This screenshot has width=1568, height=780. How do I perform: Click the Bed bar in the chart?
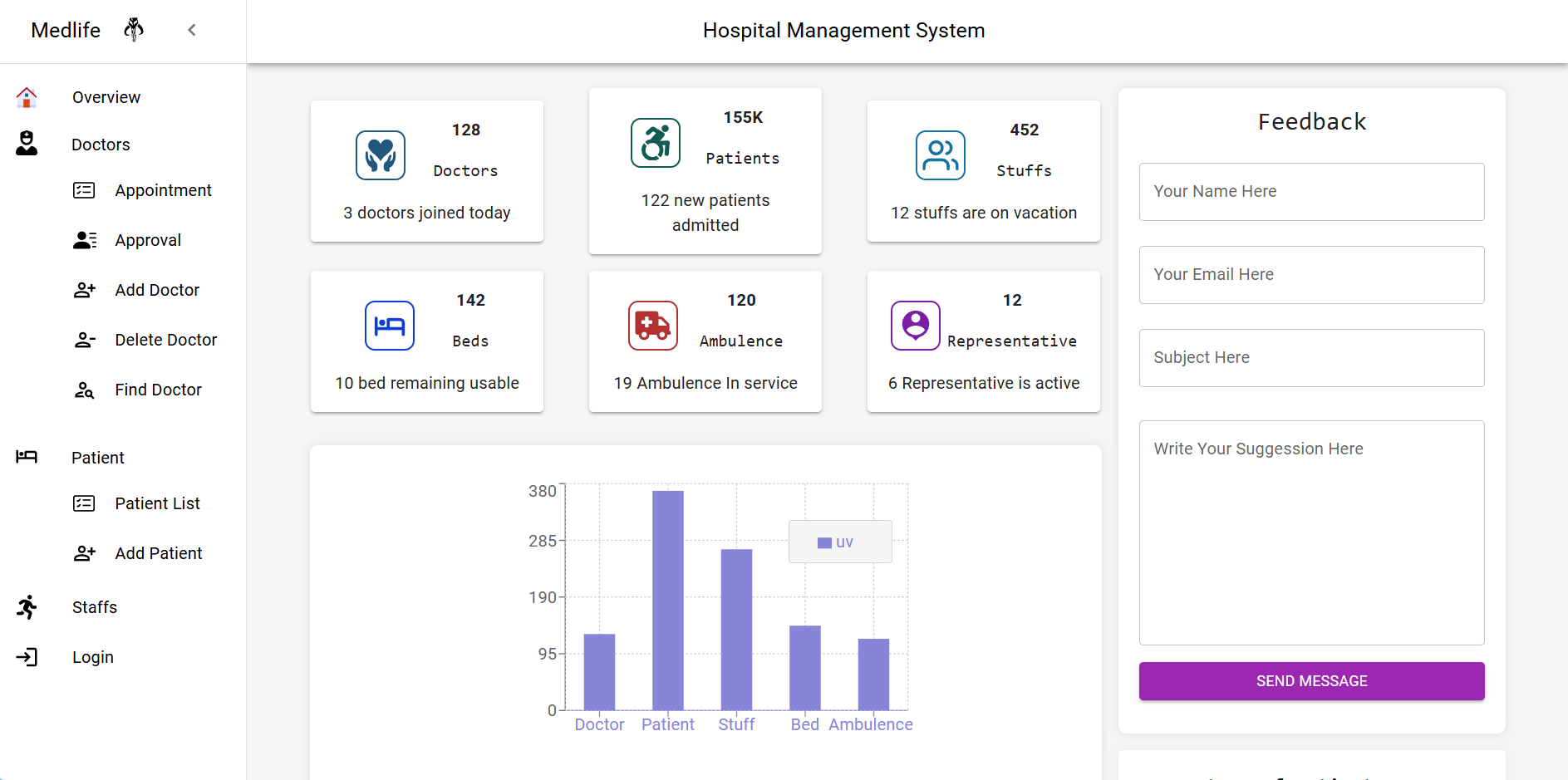pyautogui.click(x=805, y=668)
